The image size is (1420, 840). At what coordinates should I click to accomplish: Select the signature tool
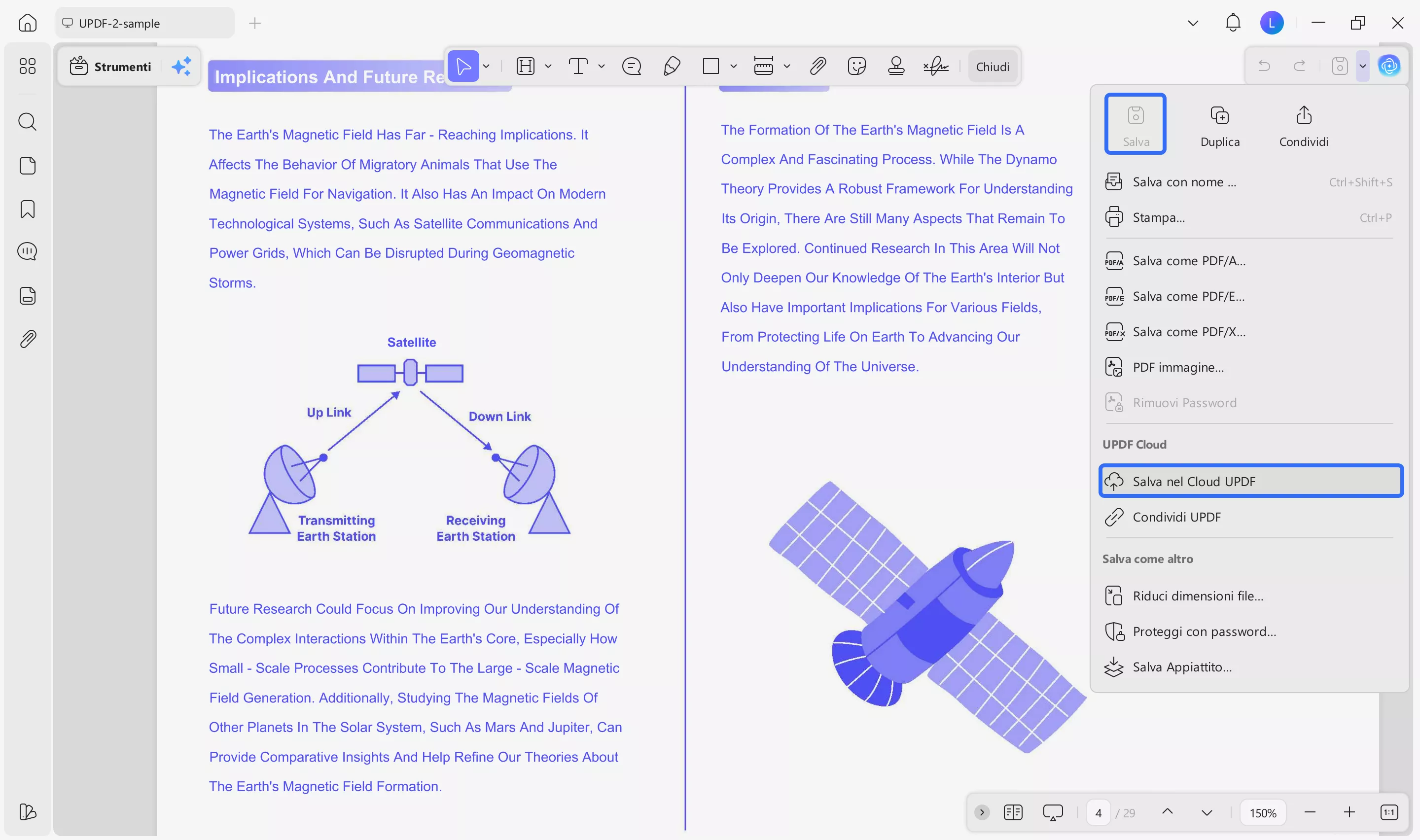coord(935,66)
